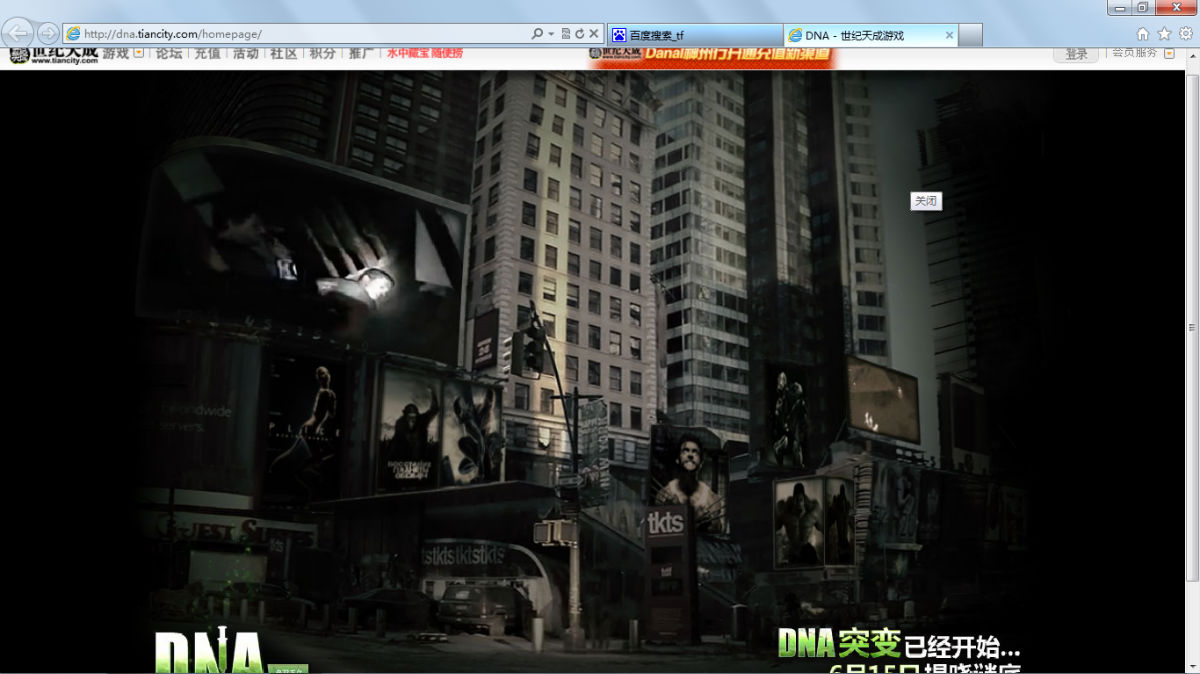Screen dimensions: 1200x674
Task: Open the 充值 link on the site bar
Action: pyautogui.click(x=207, y=53)
